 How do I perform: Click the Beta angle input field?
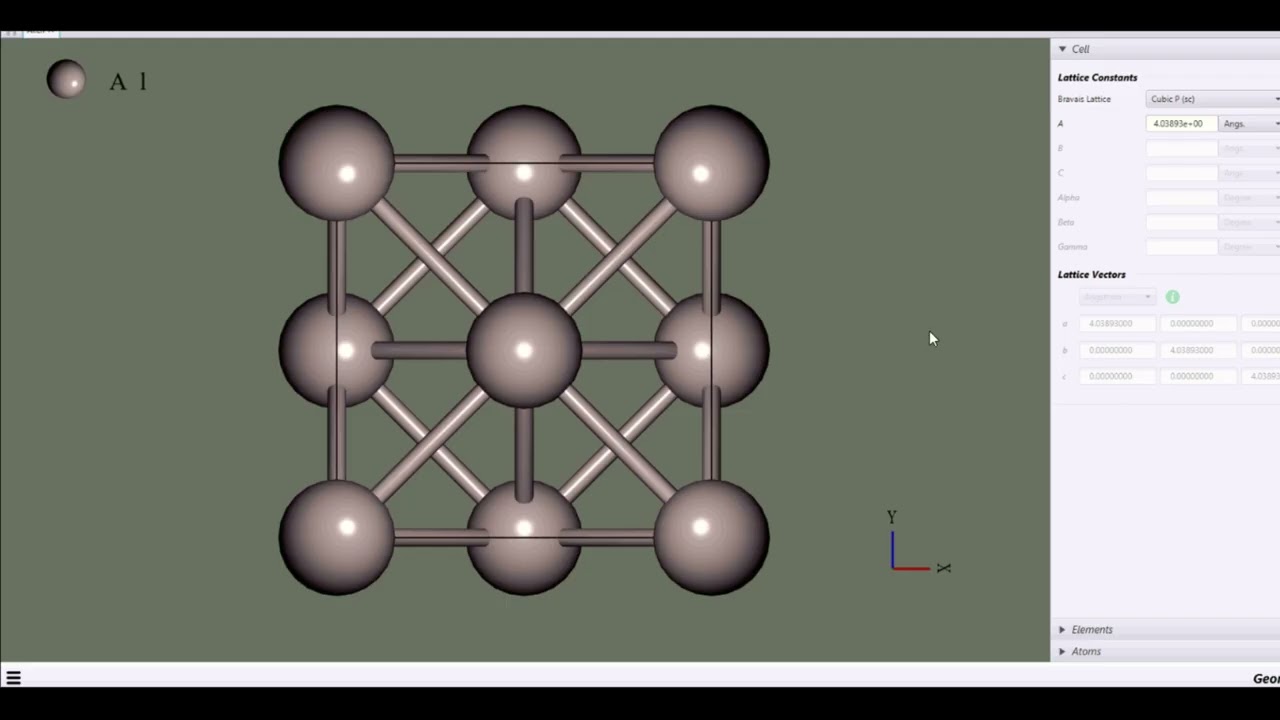click(x=1181, y=222)
